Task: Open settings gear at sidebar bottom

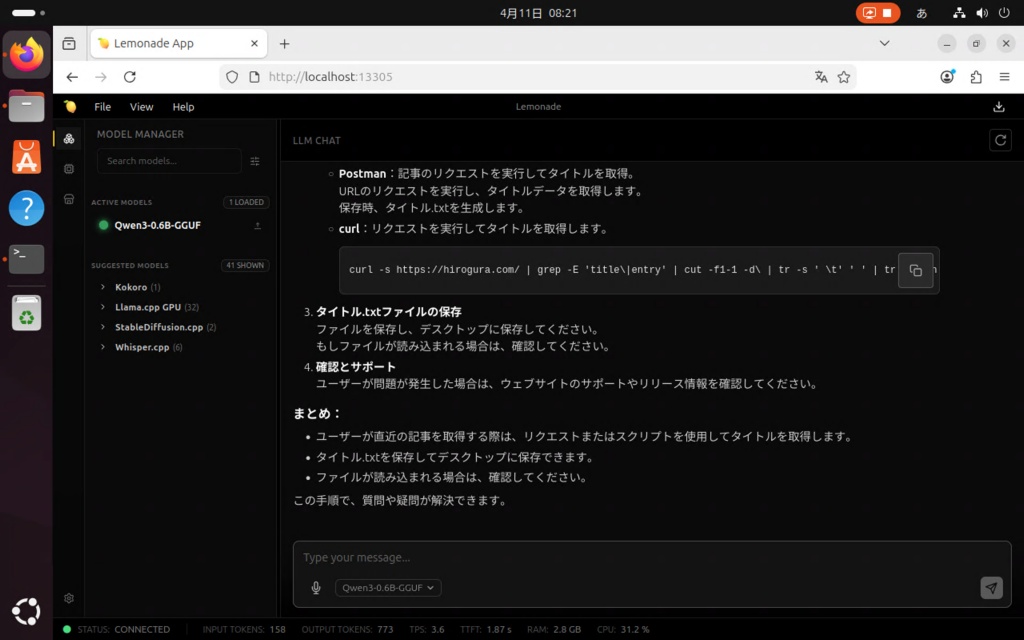Action: tap(69, 598)
